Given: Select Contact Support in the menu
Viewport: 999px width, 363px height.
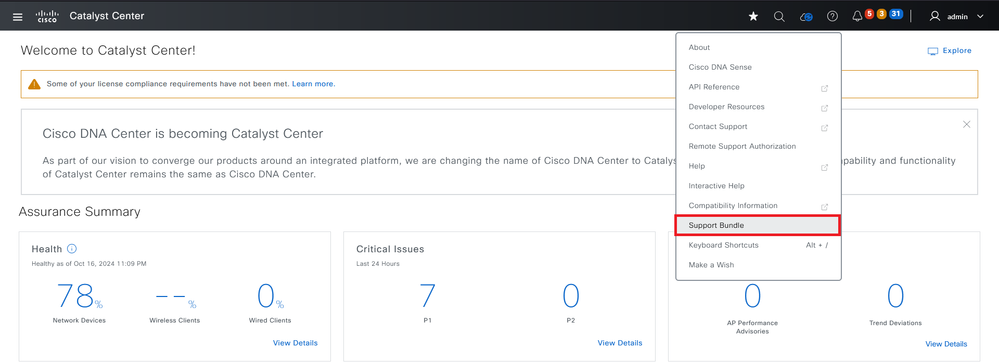Looking at the screenshot, I should pos(758,127).
